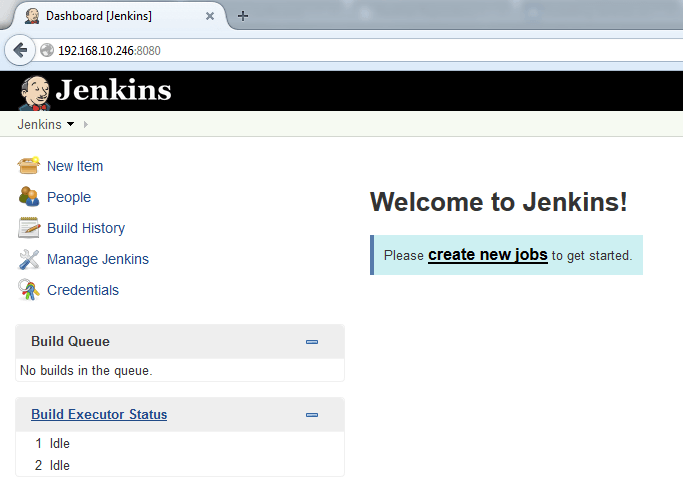683x490 pixels.
Task: Click the Credentials keys icon
Action: (x=29, y=290)
